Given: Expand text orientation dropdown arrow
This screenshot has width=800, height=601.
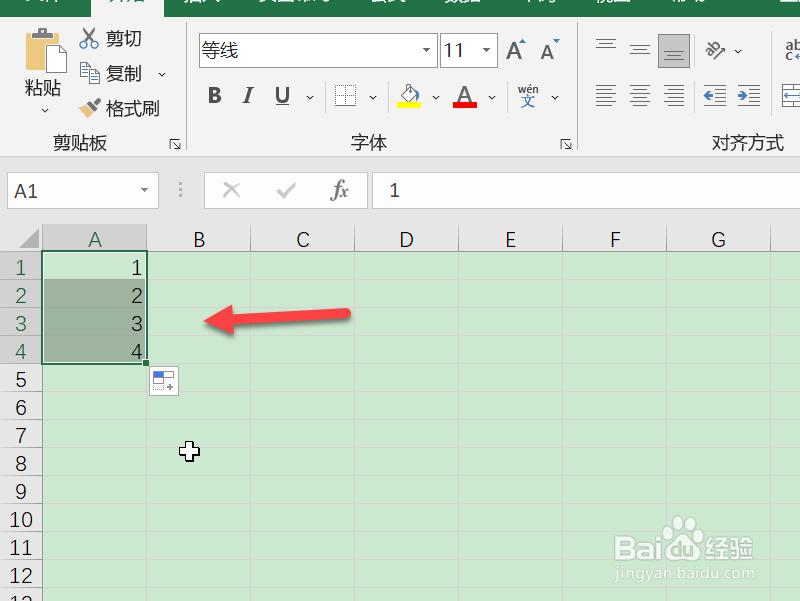Looking at the screenshot, I should (x=738, y=51).
